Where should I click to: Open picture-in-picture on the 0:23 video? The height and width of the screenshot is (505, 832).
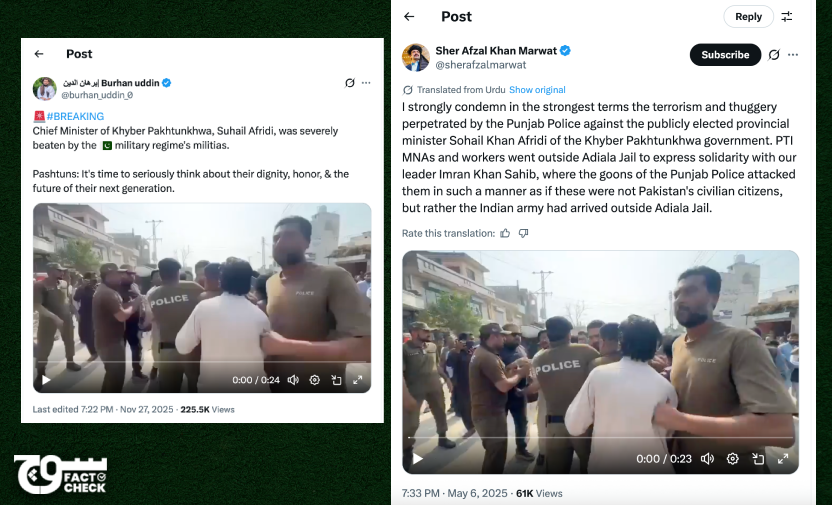758,459
